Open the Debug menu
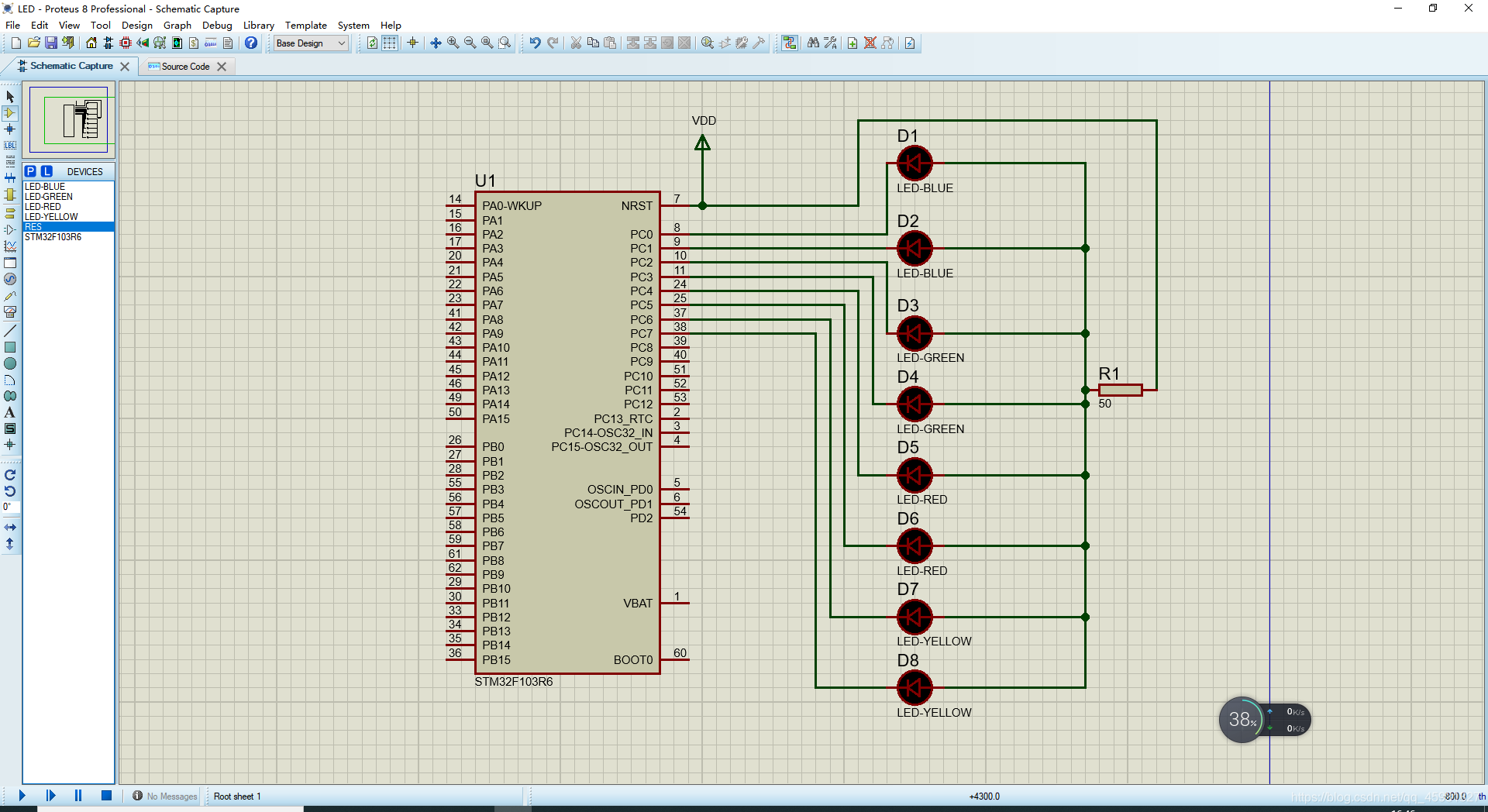This screenshot has width=1488, height=812. tap(217, 25)
